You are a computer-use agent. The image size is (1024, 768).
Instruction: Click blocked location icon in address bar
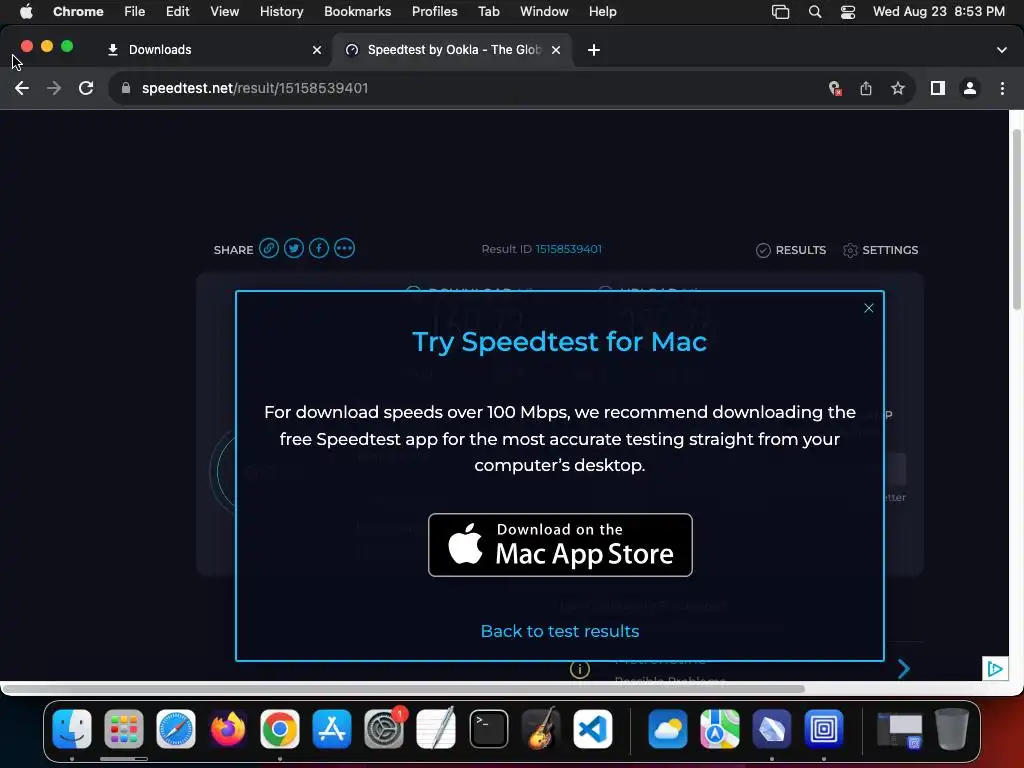[834, 88]
